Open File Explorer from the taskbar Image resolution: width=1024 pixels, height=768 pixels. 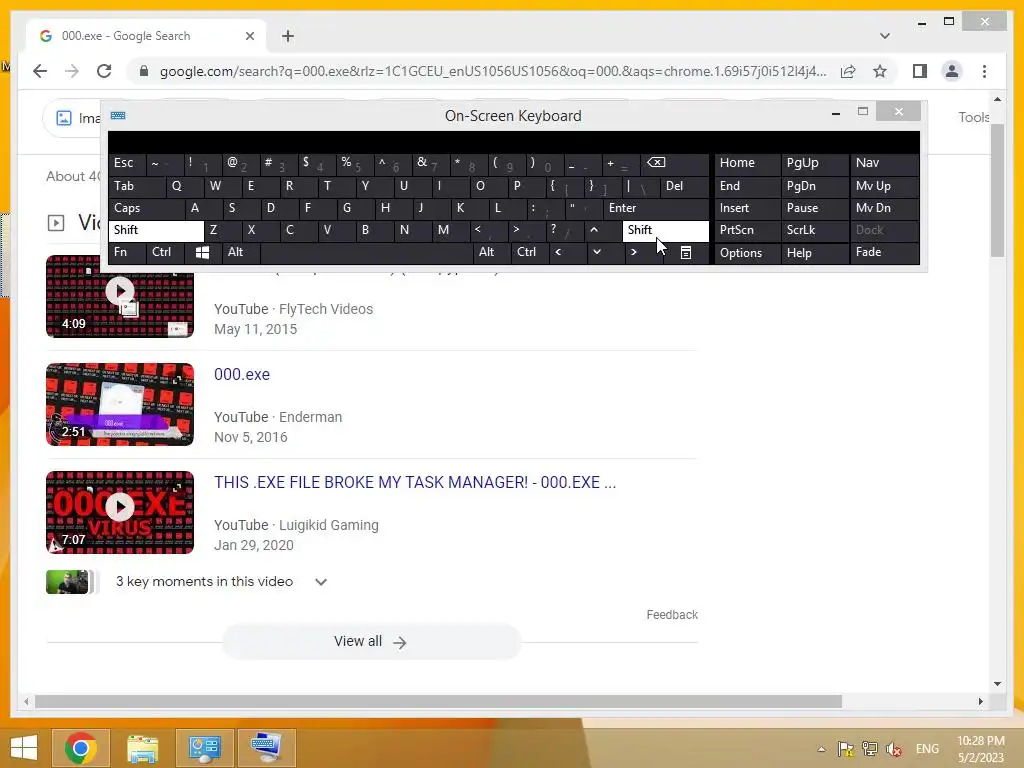(x=142, y=748)
